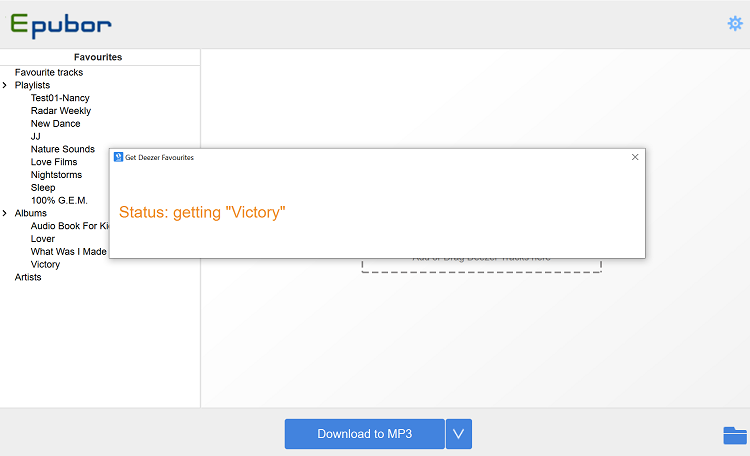Open the output folder icon

pyautogui.click(x=735, y=435)
